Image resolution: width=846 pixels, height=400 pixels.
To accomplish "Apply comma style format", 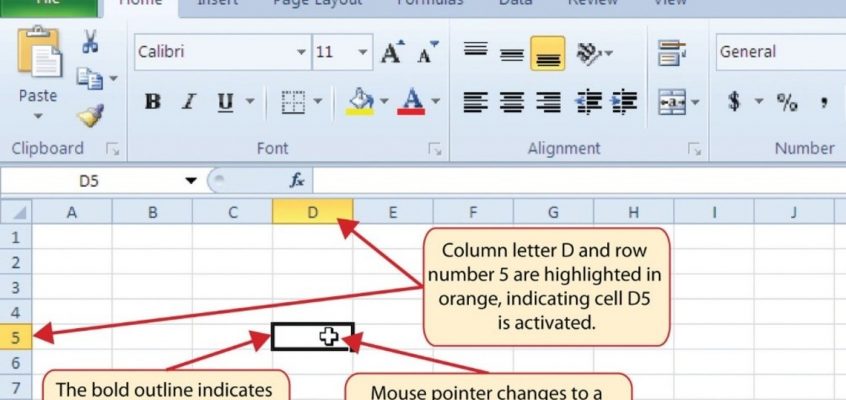I will (x=824, y=101).
